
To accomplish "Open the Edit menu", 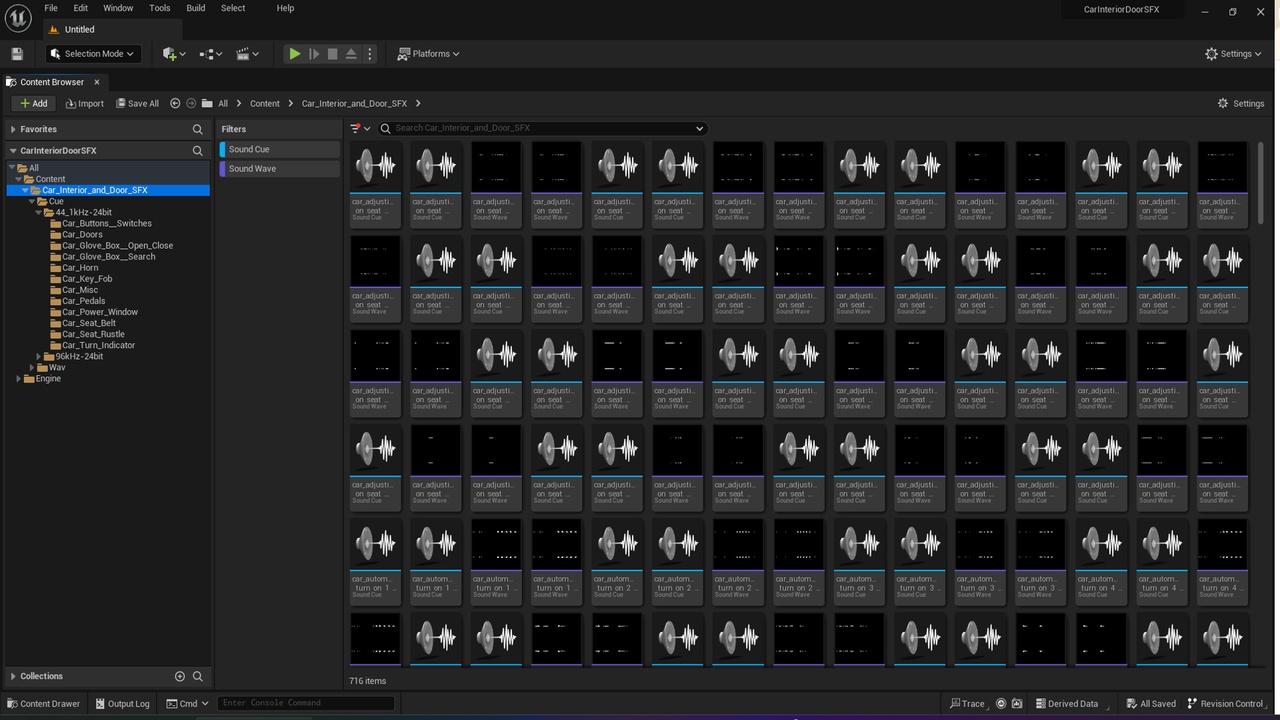I will [81, 8].
